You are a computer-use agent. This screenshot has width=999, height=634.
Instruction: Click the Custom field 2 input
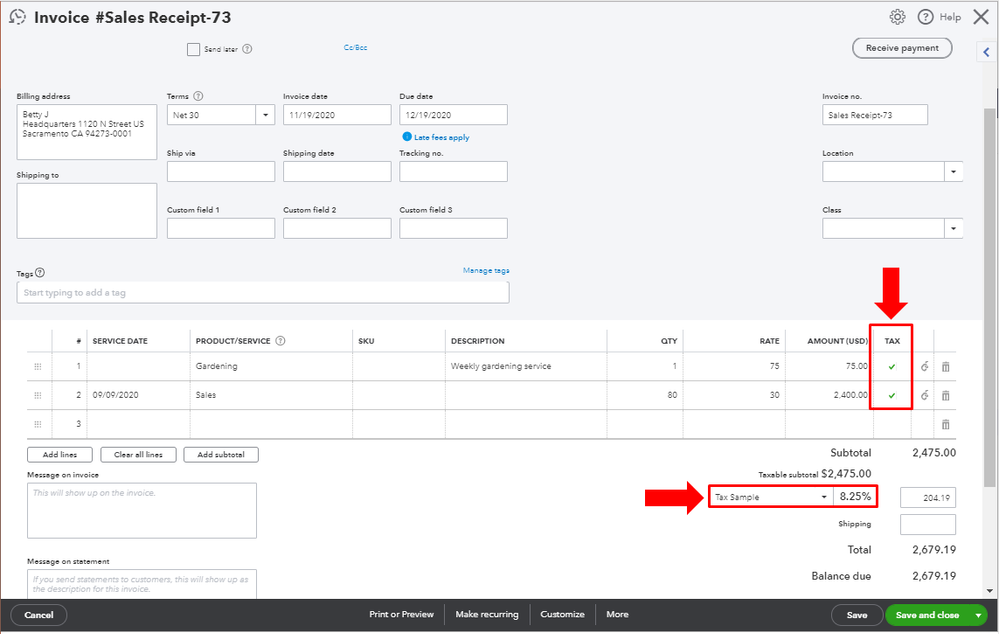point(337,228)
